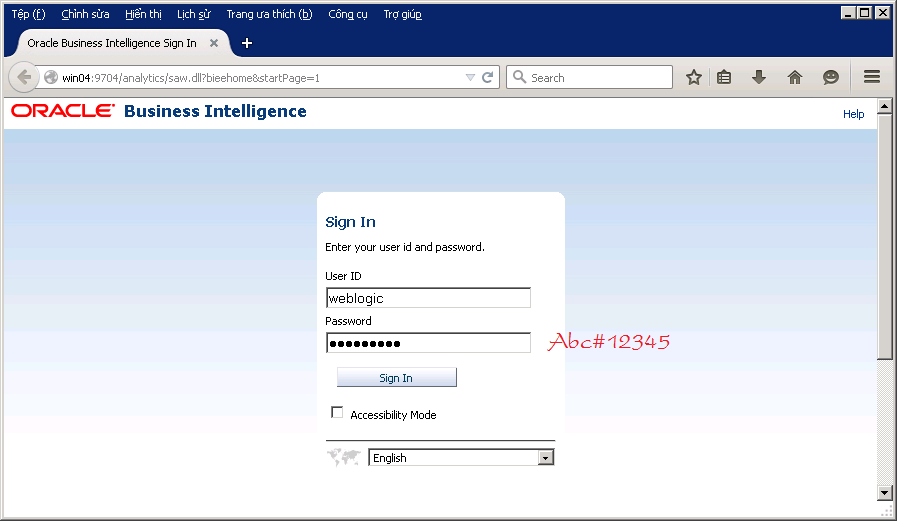Click the magnifier icon in search box
Viewport: 897px width, 521px height.
click(x=519, y=77)
